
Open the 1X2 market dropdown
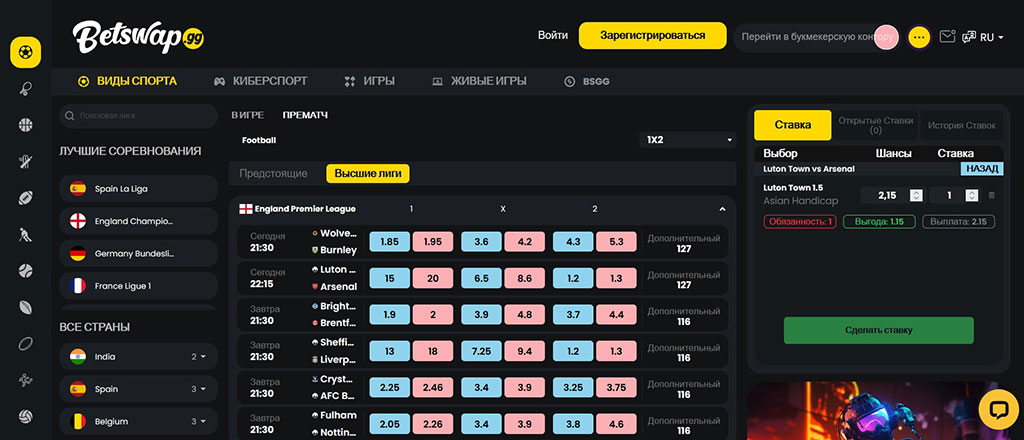(688, 140)
